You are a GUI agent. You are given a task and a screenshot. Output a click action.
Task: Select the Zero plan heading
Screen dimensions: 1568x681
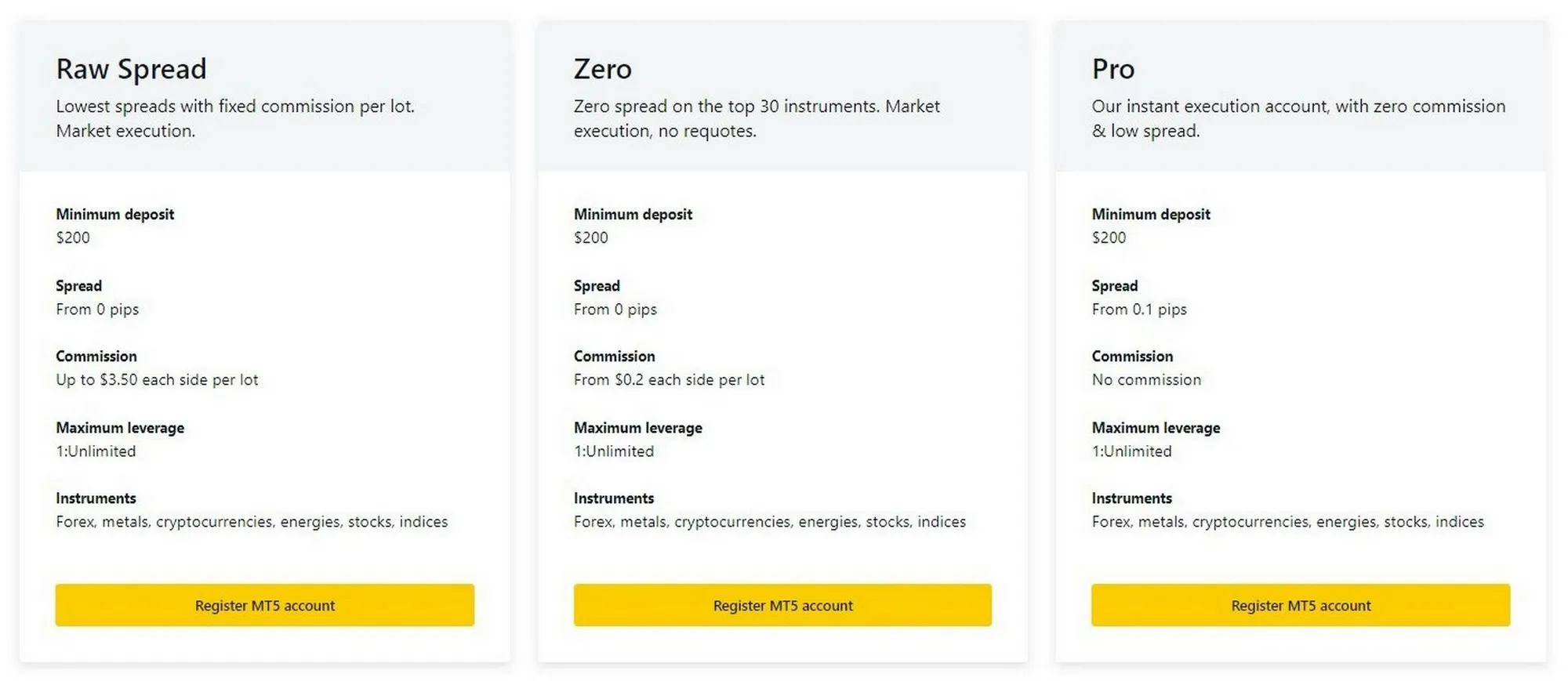(x=602, y=69)
